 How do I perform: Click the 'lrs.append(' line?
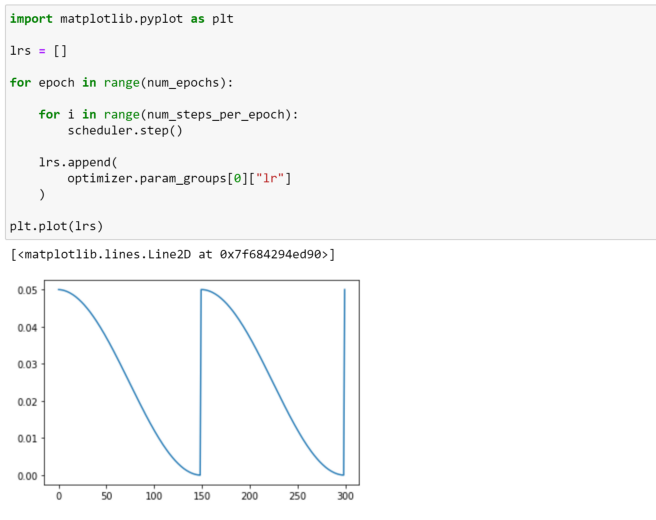[x=78, y=162]
